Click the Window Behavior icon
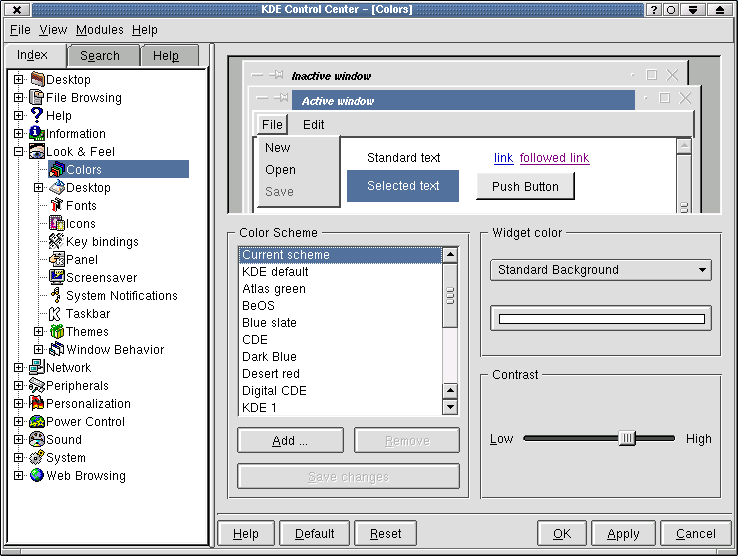This screenshot has width=738, height=556. 57,349
